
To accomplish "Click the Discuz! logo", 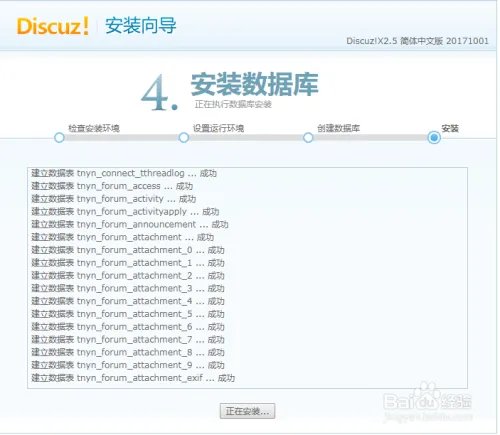I will point(53,26).
